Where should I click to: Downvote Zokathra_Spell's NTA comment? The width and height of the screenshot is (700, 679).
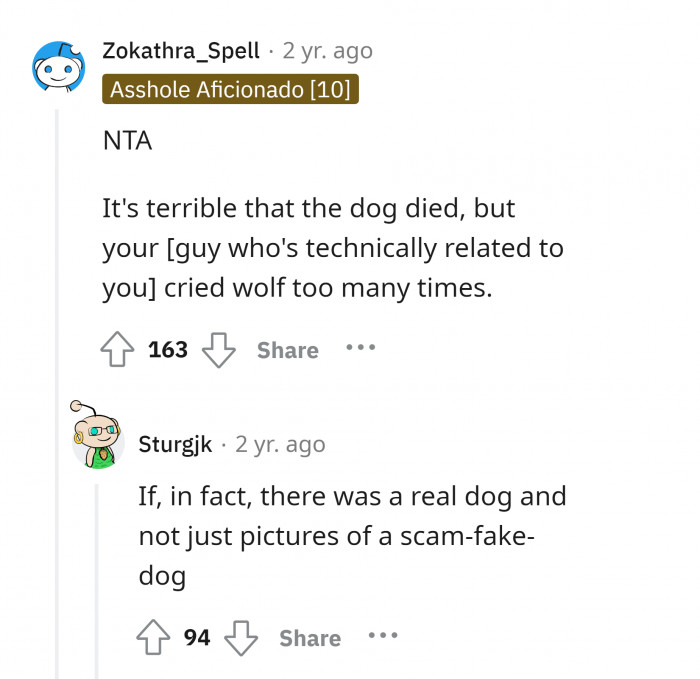point(218,350)
